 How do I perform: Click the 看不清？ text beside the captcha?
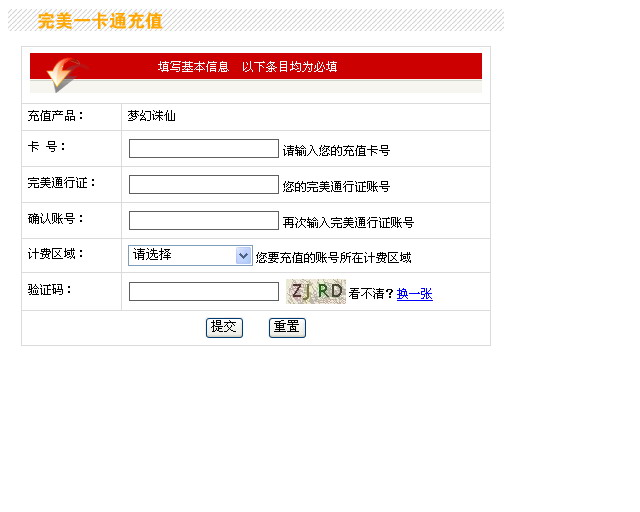pyautogui.click(x=371, y=294)
